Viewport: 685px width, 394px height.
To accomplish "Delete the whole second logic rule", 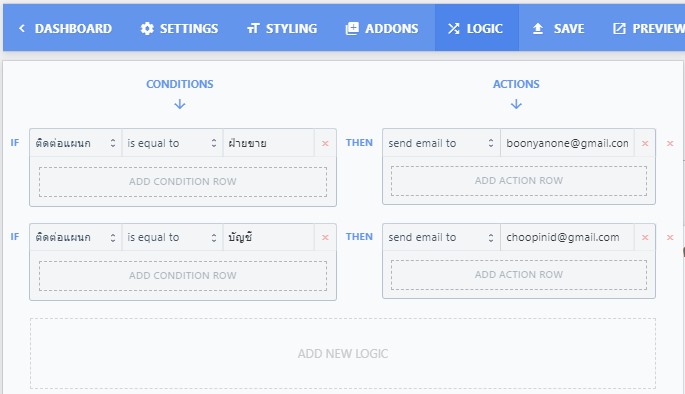I will point(670,237).
